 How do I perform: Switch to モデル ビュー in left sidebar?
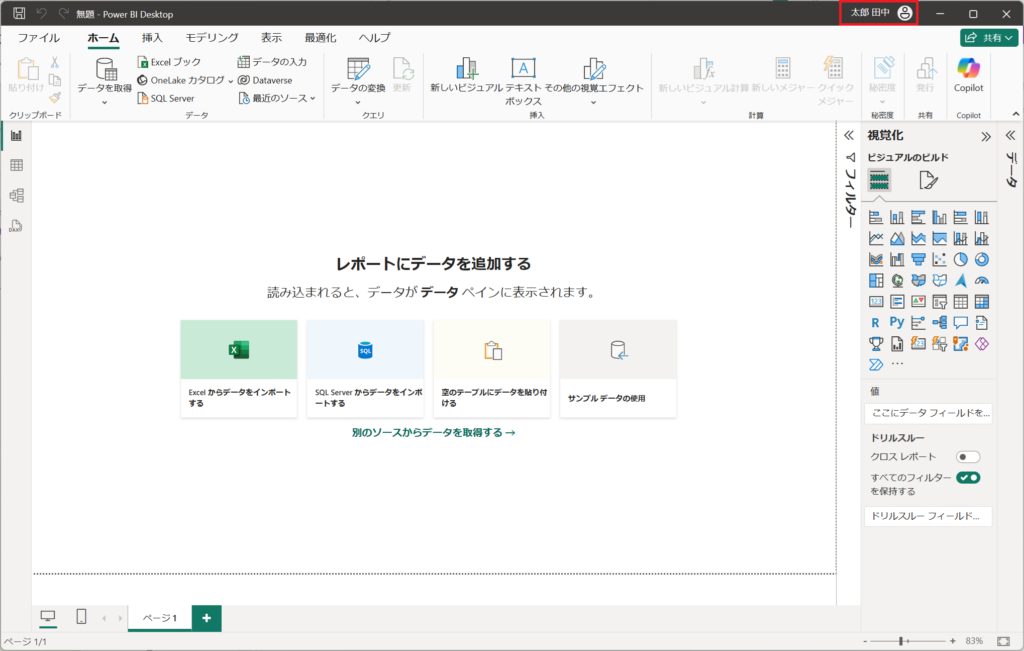[x=16, y=195]
